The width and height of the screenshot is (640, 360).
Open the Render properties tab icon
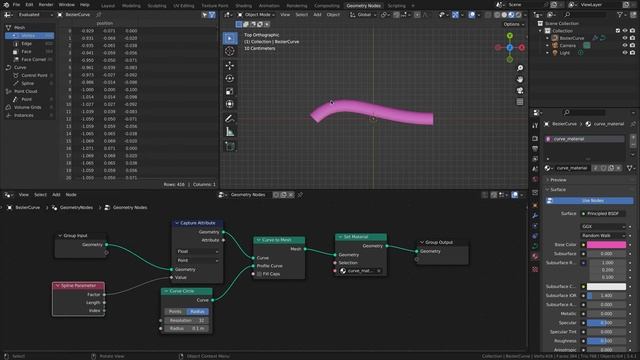coord(535,139)
